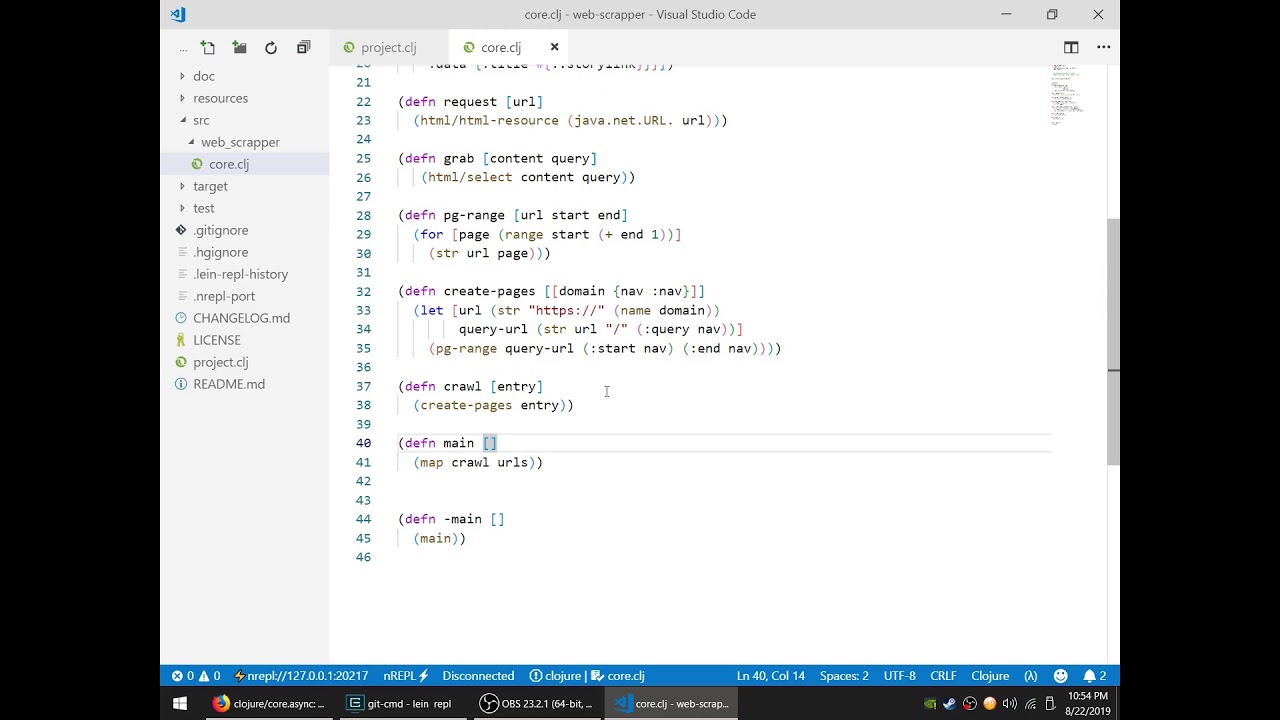Screen dimensions: 1280x720
Task: Switch to Firefox clojure/core.async taskbar item
Action: (269, 704)
